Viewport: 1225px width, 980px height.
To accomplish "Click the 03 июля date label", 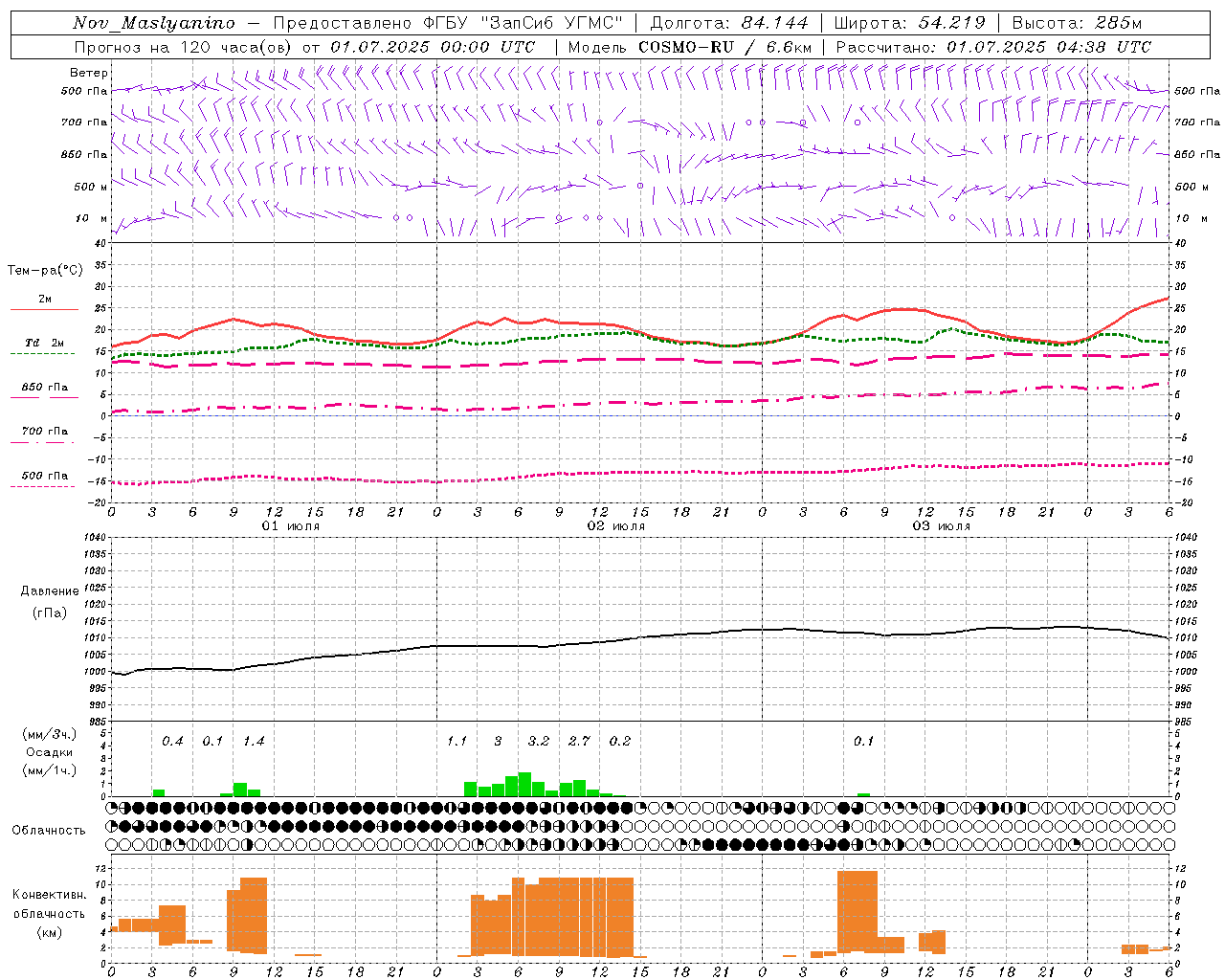I will (941, 526).
